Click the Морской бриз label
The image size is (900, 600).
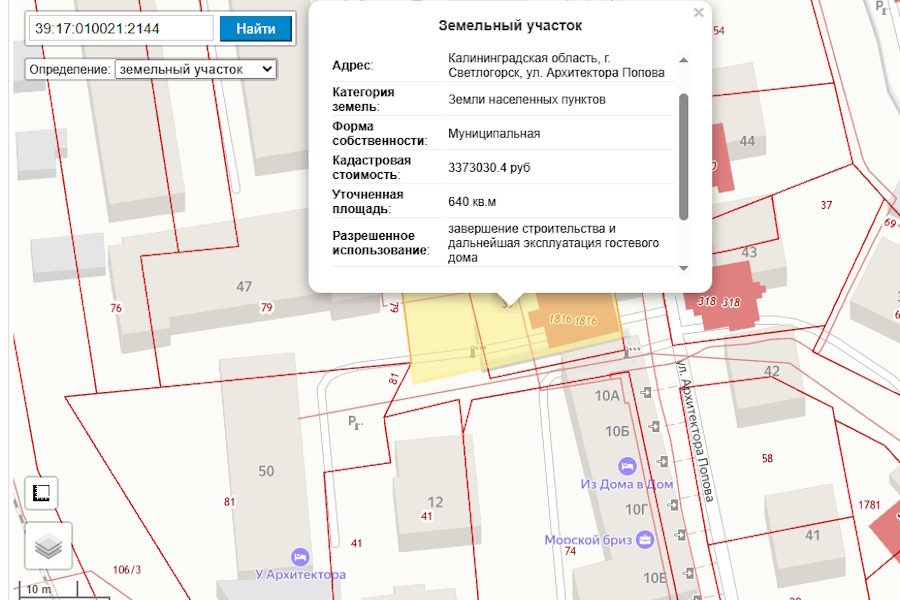(x=588, y=540)
